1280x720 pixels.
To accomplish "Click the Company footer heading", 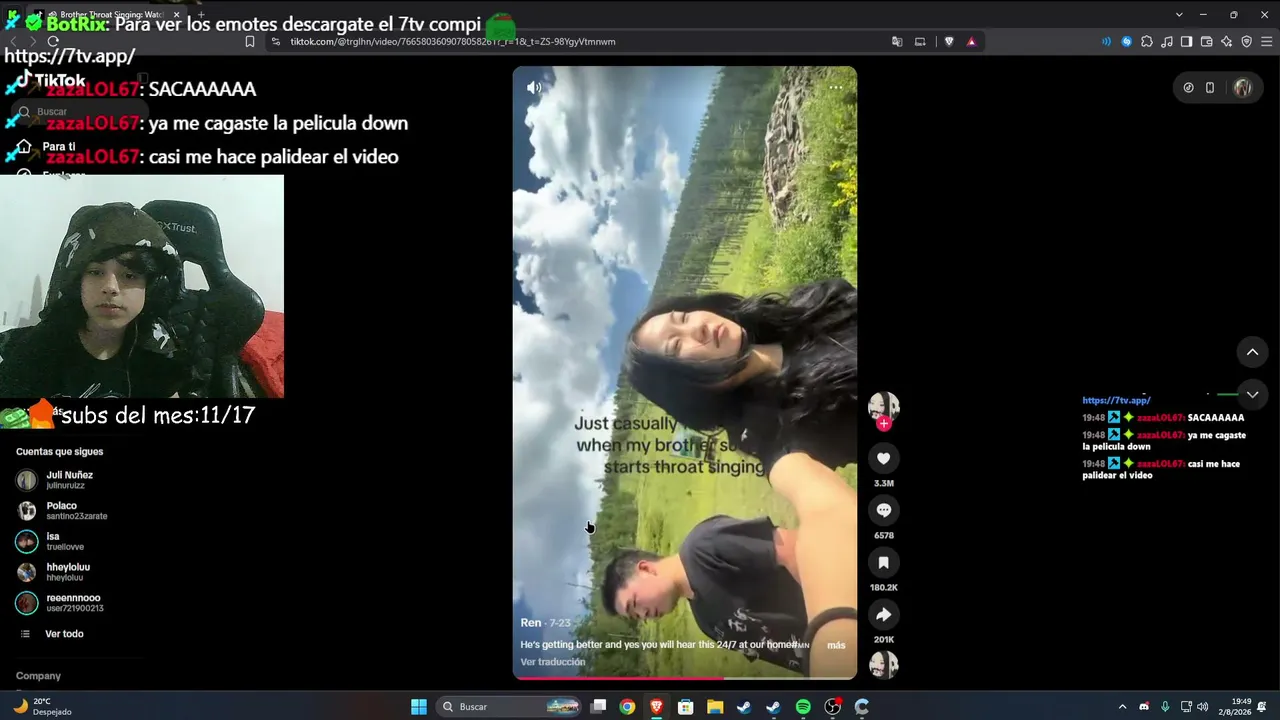I will [38, 676].
